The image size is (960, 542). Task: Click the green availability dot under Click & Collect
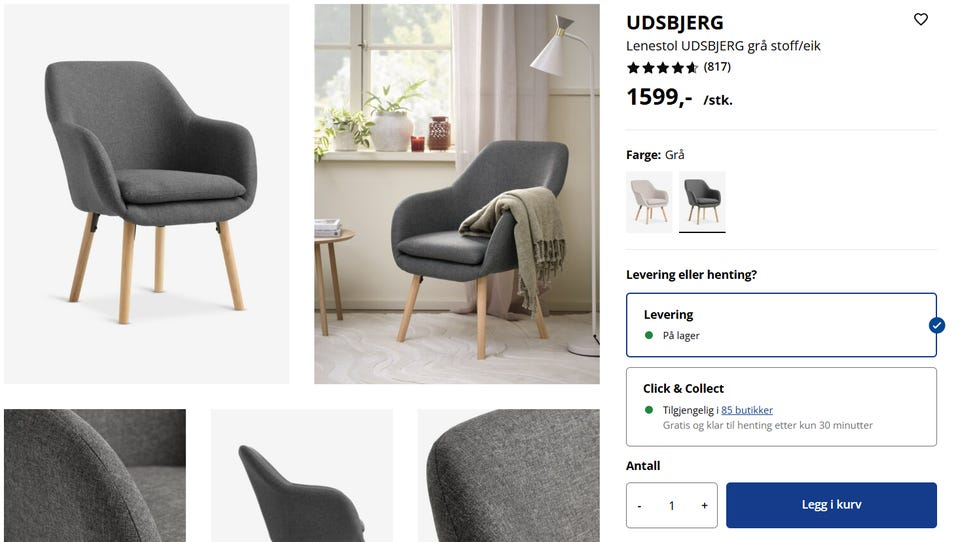pyautogui.click(x=649, y=410)
